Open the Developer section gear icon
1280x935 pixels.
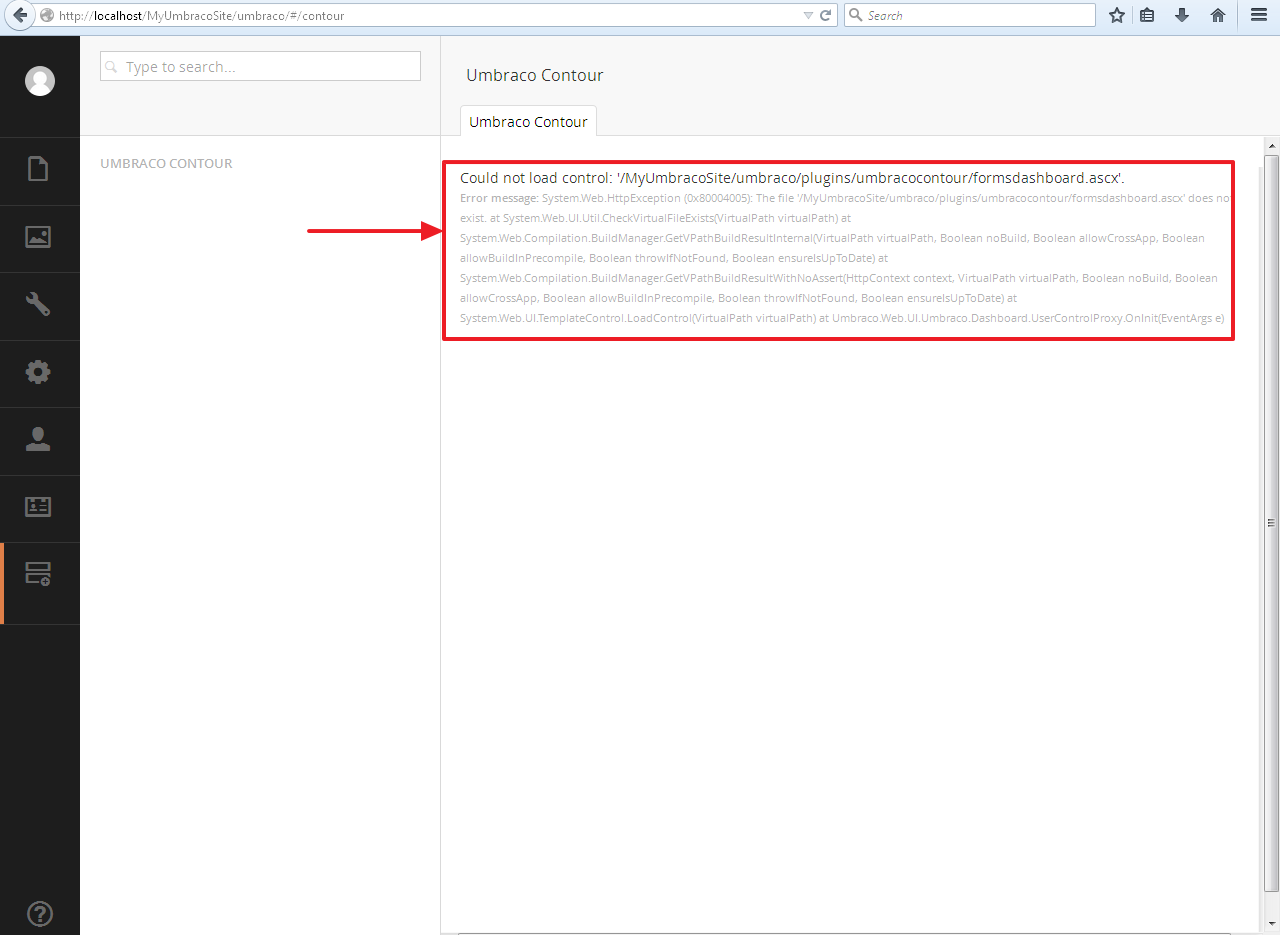(38, 372)
